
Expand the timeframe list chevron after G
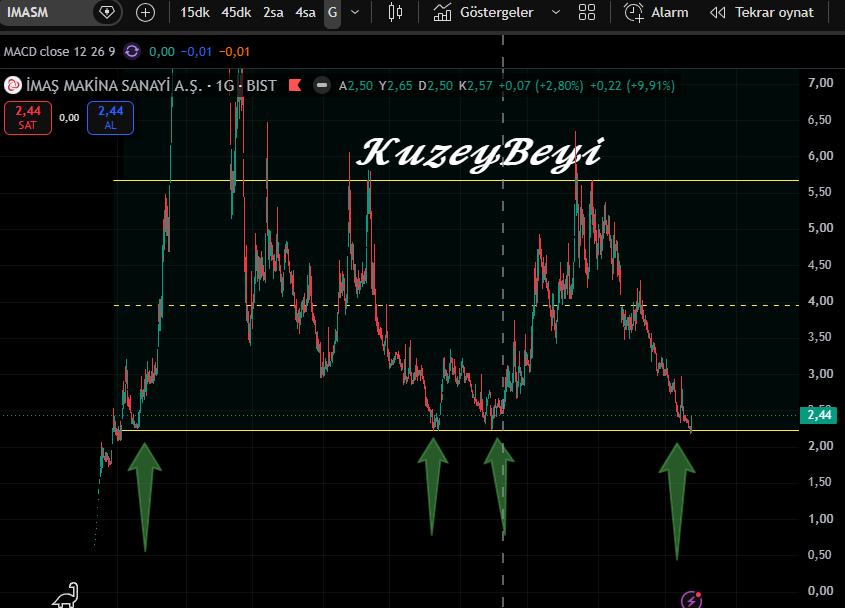(355, 12)
